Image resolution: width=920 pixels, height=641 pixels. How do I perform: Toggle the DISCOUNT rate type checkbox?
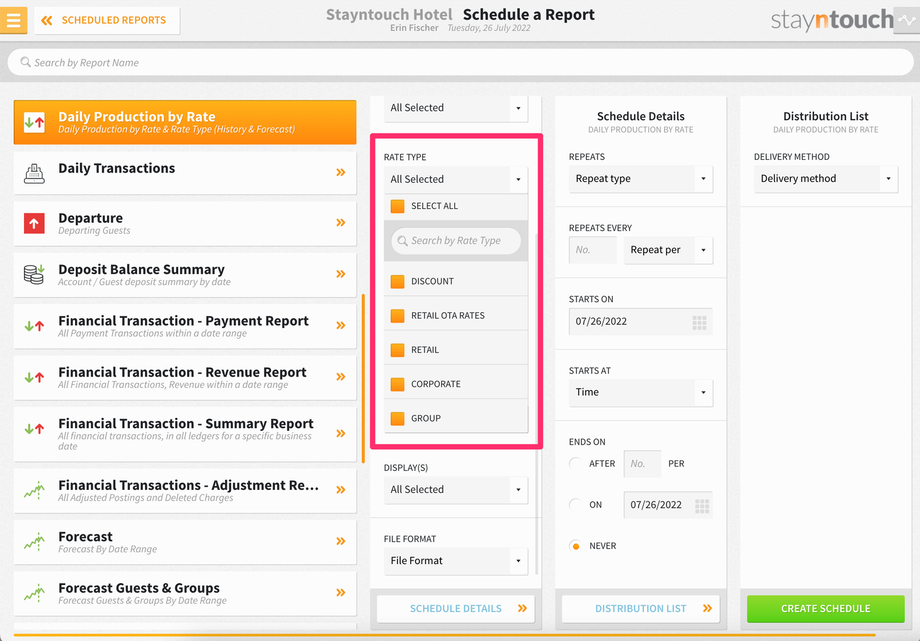point(397,281)
